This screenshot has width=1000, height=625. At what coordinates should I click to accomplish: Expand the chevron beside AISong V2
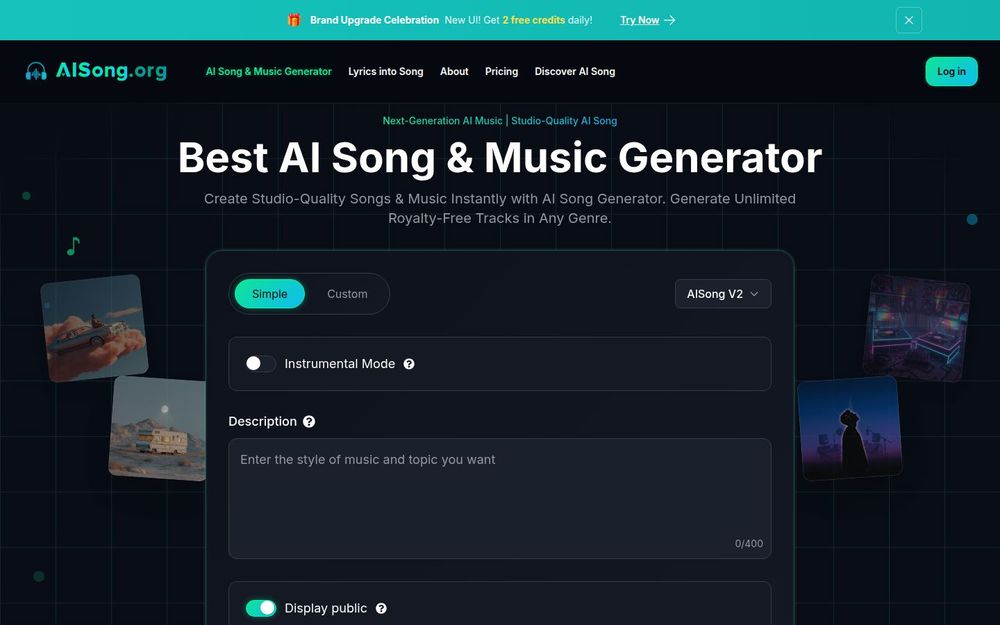(x=754, y=294)
